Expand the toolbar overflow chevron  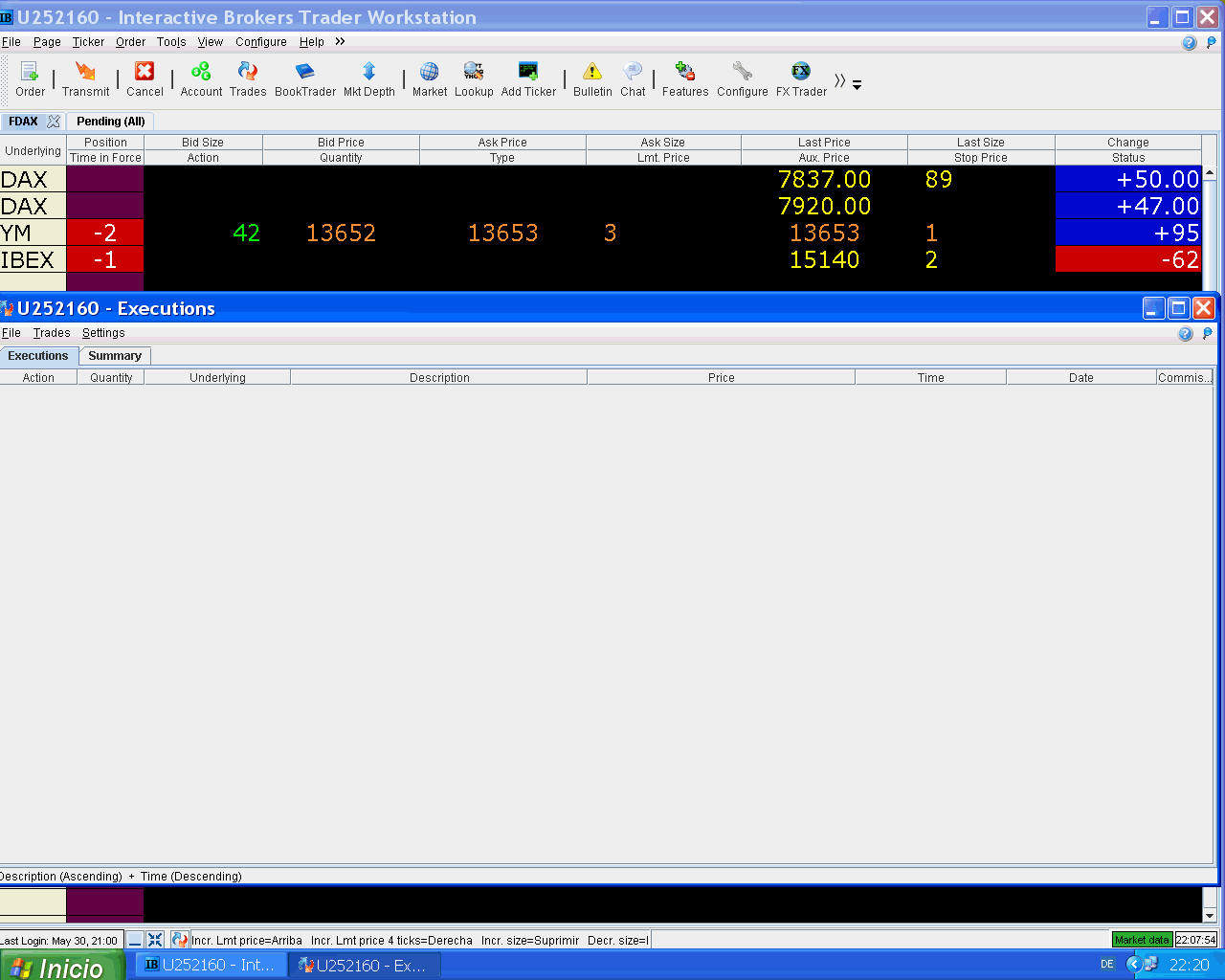point(839,81)
